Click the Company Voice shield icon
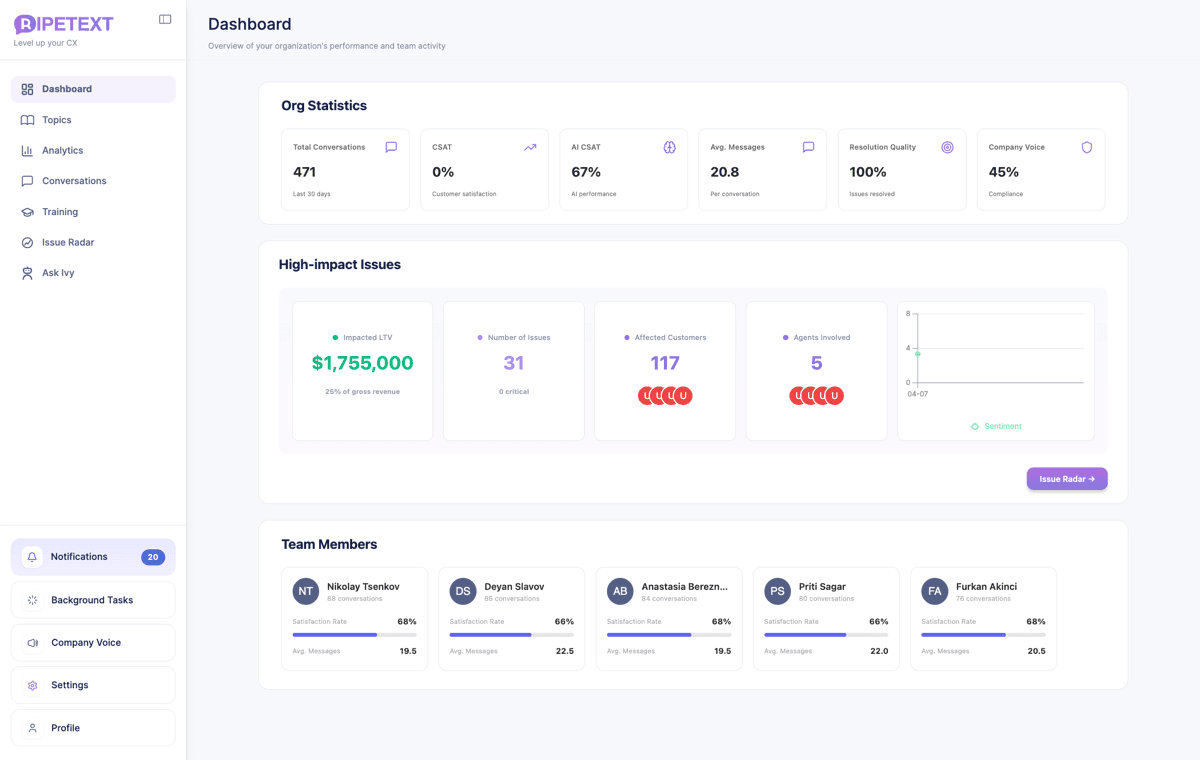 click(1086, 147)
